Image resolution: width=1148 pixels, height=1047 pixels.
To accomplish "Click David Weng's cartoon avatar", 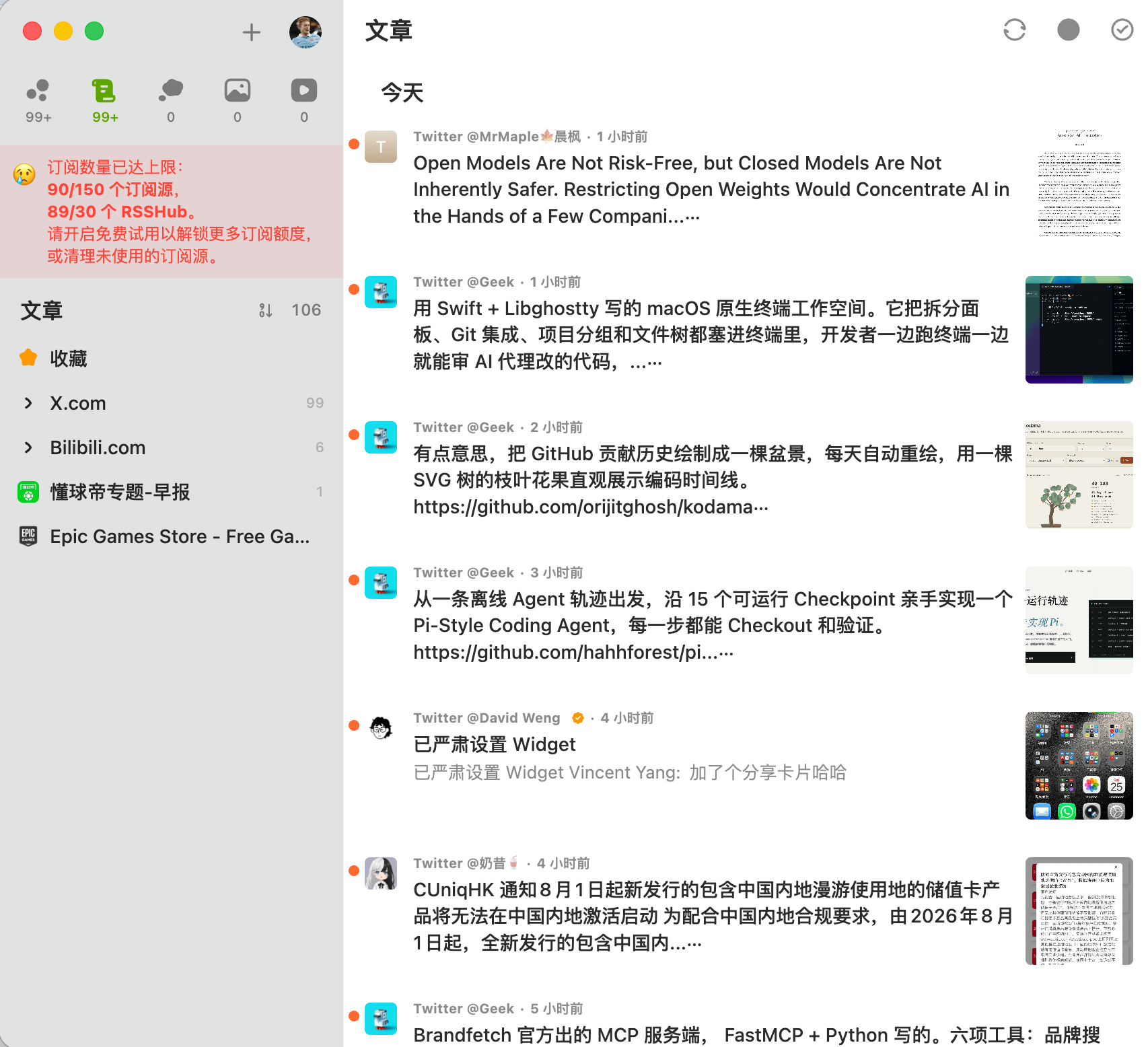I will tap(381, 728).
